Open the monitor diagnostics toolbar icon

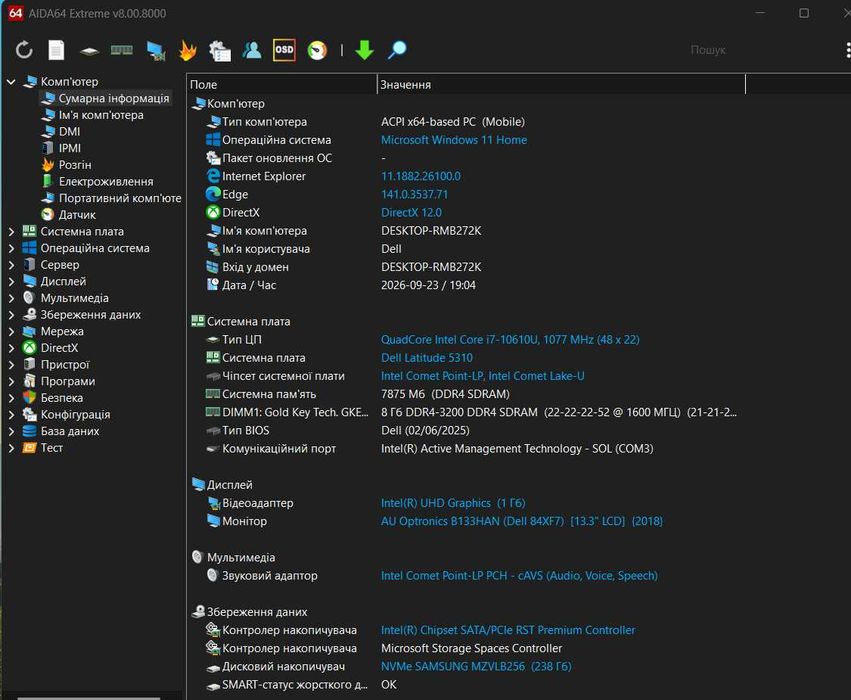pyautogui.click(x=156, y=51)
